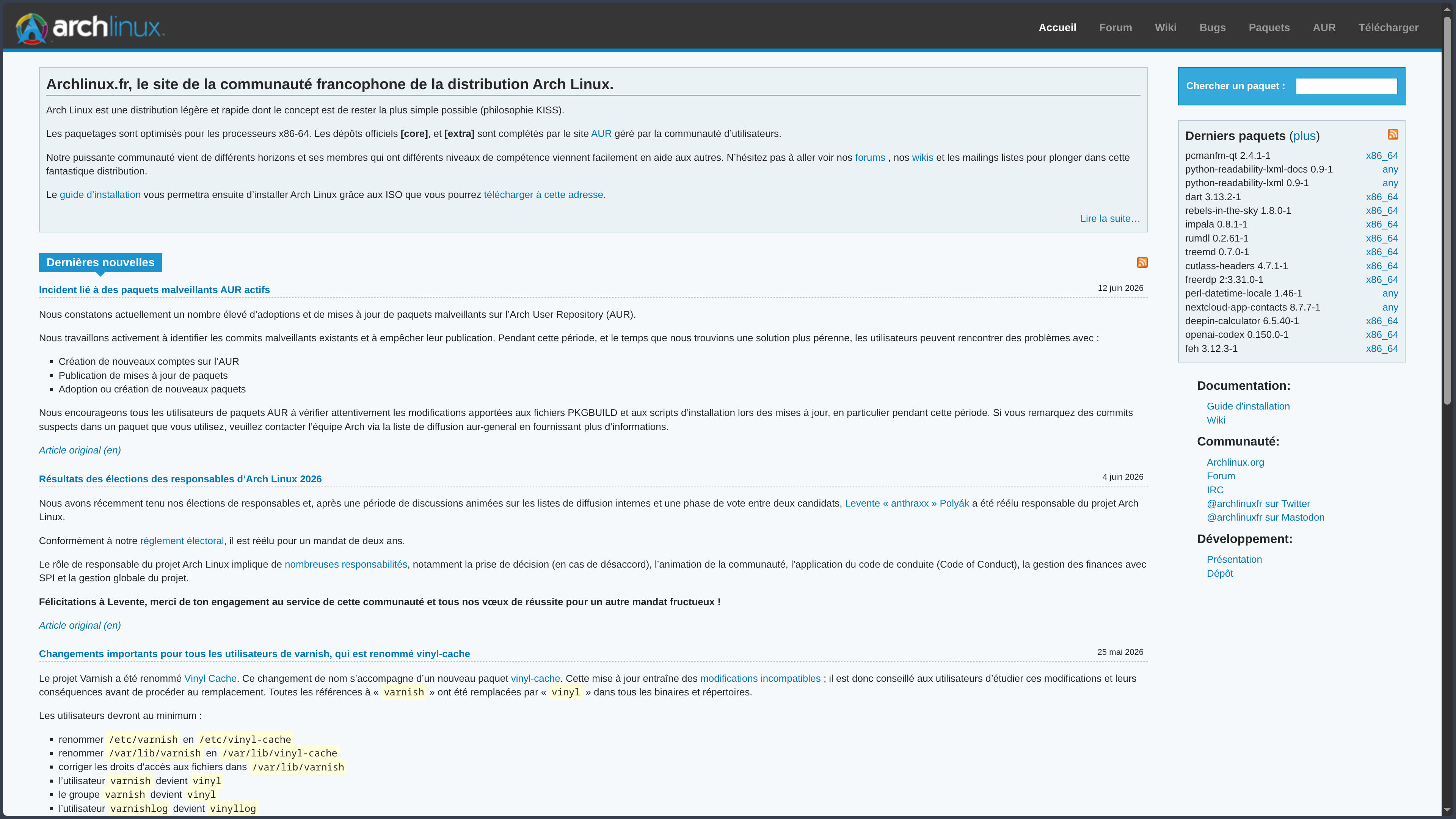Open Wiki link under Documentation
The height and width of the screenshot is (819, 1456).
tap(1216, 420)
